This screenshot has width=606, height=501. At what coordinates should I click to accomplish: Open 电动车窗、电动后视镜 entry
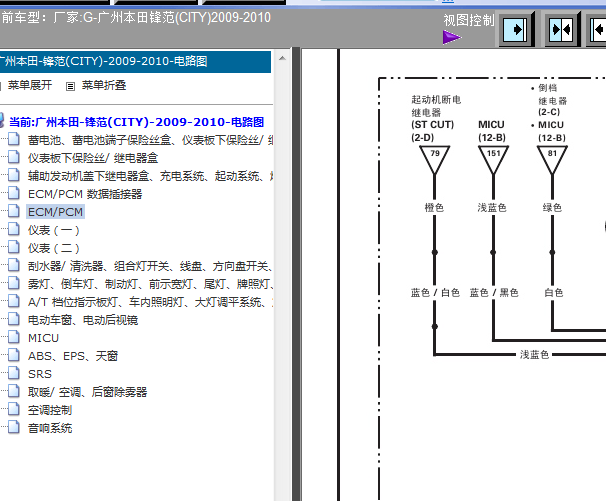pyautogui.click(x=83, y=320)
